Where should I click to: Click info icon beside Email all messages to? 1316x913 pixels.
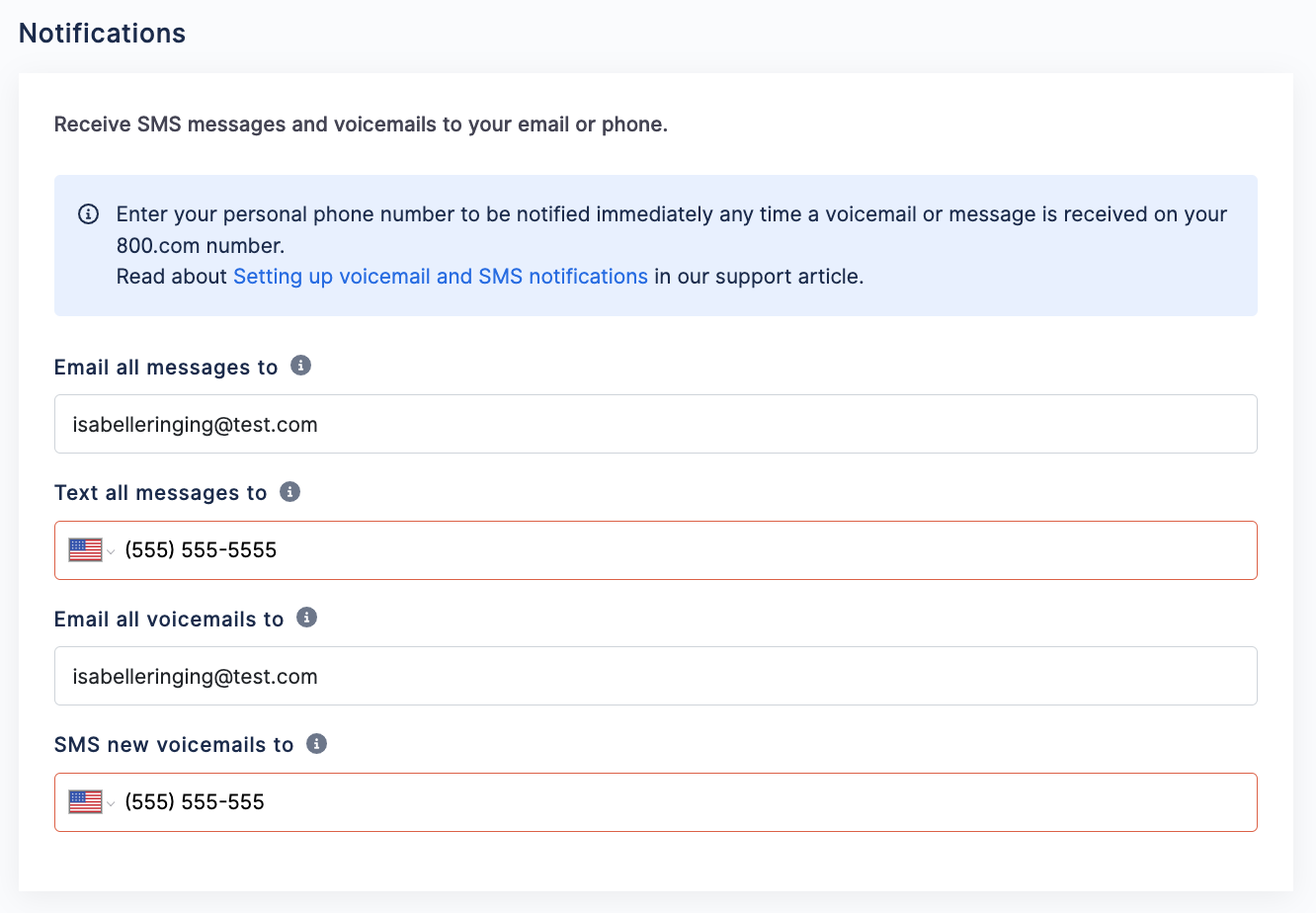pyautogui.click(x=301, y=366)
